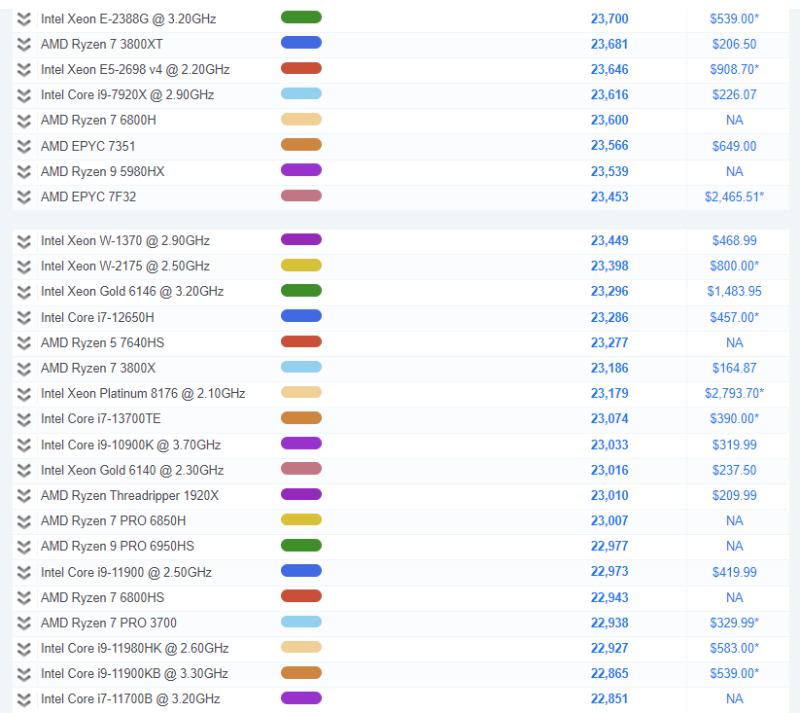Open the AMD EPYC 7F32 CPU link

pos(88,197)
